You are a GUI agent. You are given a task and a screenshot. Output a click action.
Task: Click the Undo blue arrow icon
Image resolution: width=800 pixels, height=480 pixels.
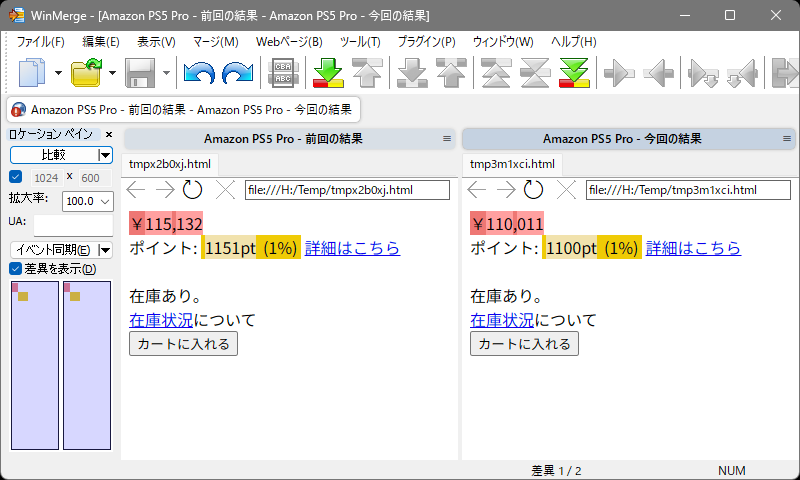199,72
